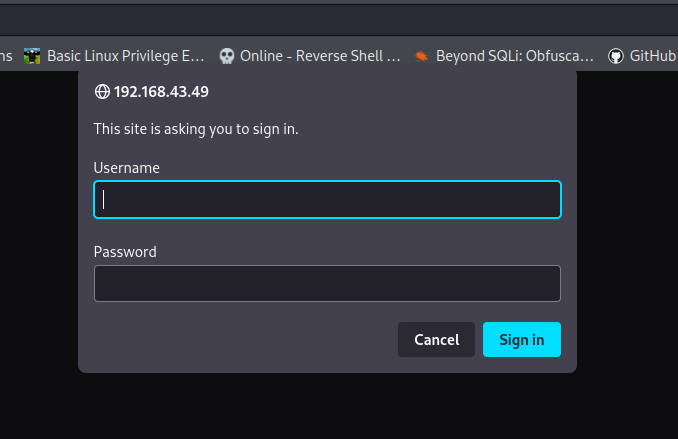Click the dark page area right of dialog
Image resolution: width=678 pixels, height=439 pixels.
(x=628, y=250)
